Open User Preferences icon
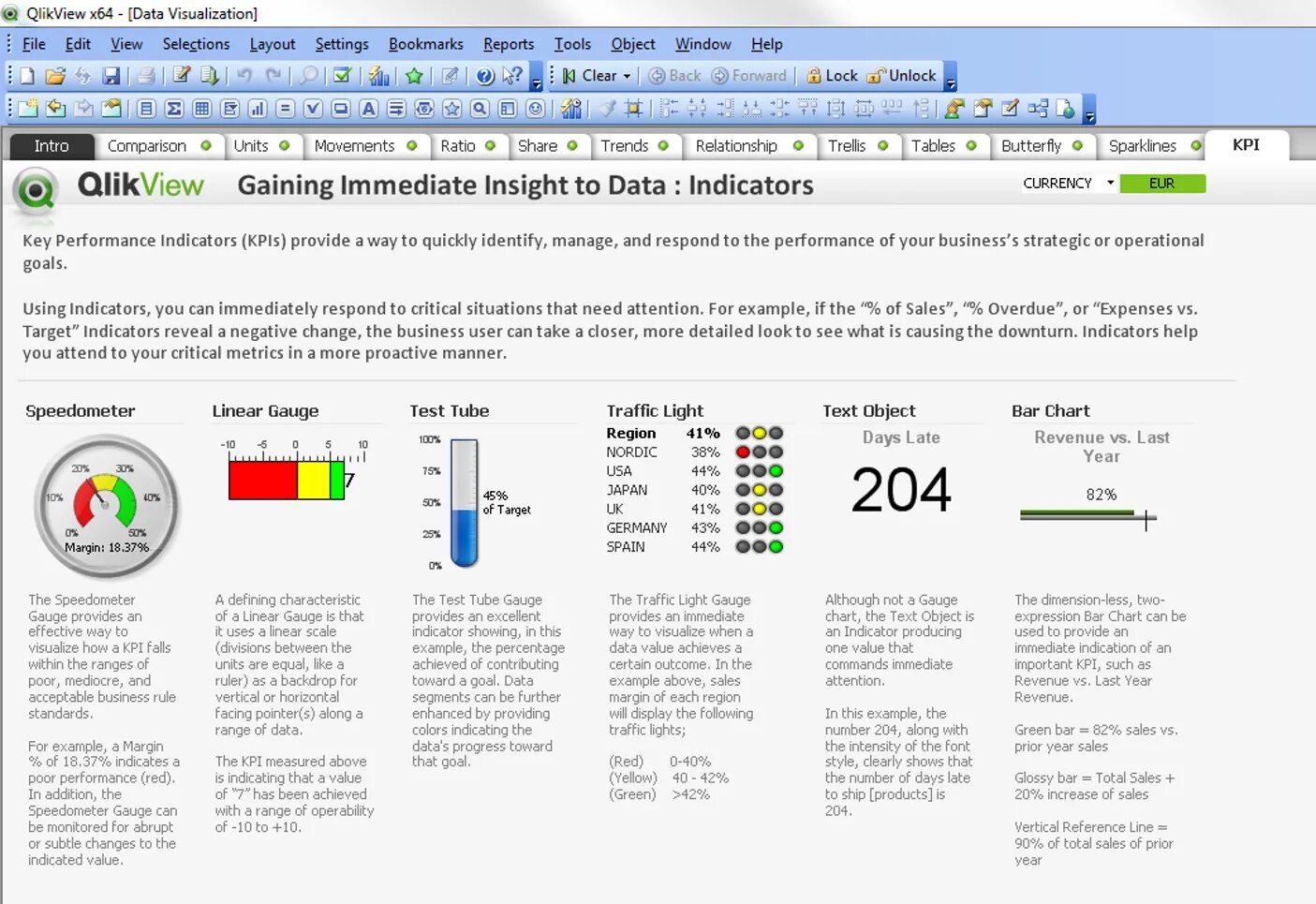Image resolution: width=1316 pixels, height=904 pixels. (954, 109)
